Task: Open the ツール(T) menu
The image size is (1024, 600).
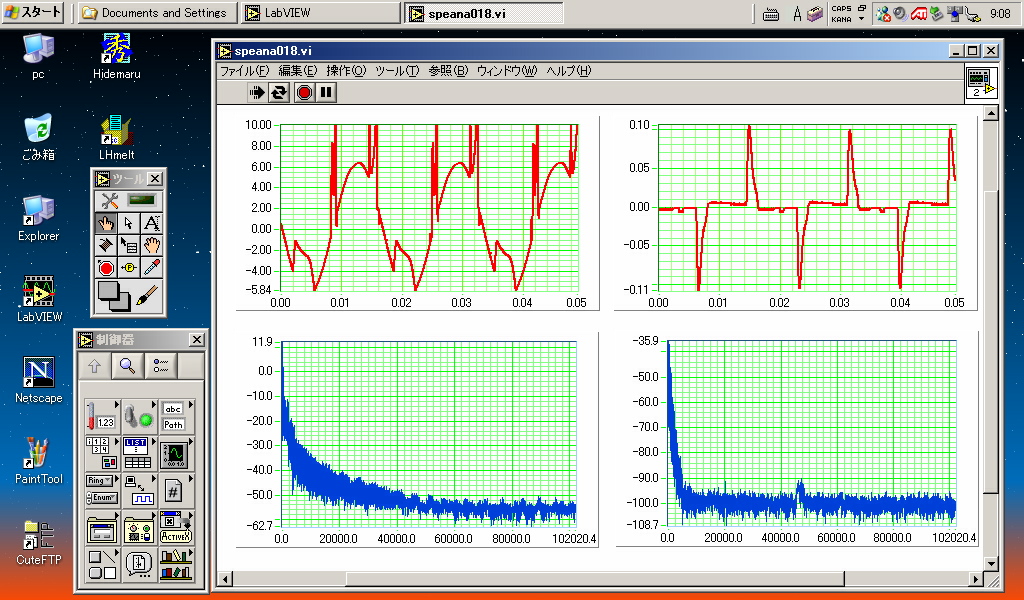Action: point(396,71)
